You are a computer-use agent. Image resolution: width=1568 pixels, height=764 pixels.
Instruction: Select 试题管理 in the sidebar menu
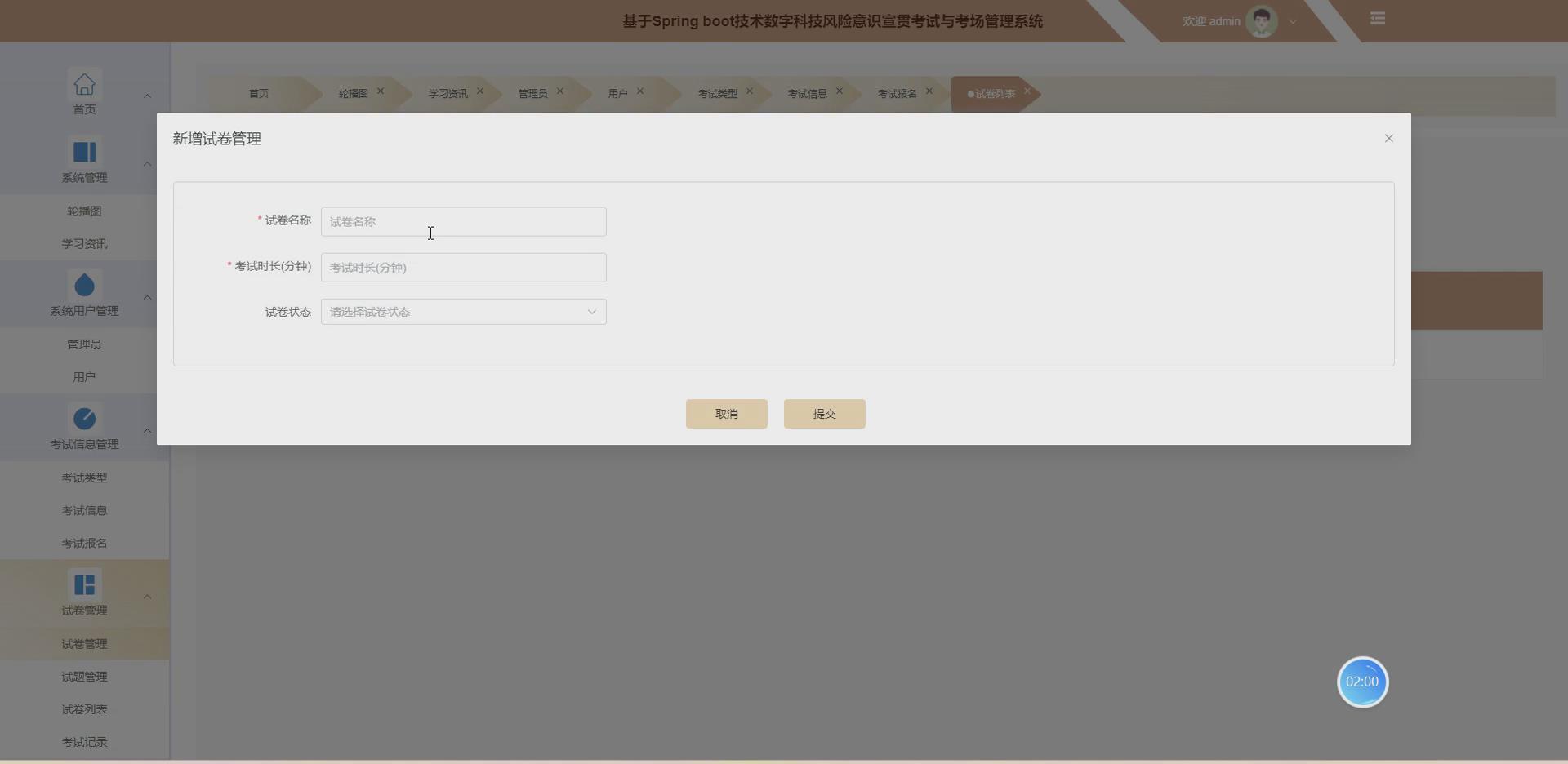pyautogui.click(x=84, y=676)
